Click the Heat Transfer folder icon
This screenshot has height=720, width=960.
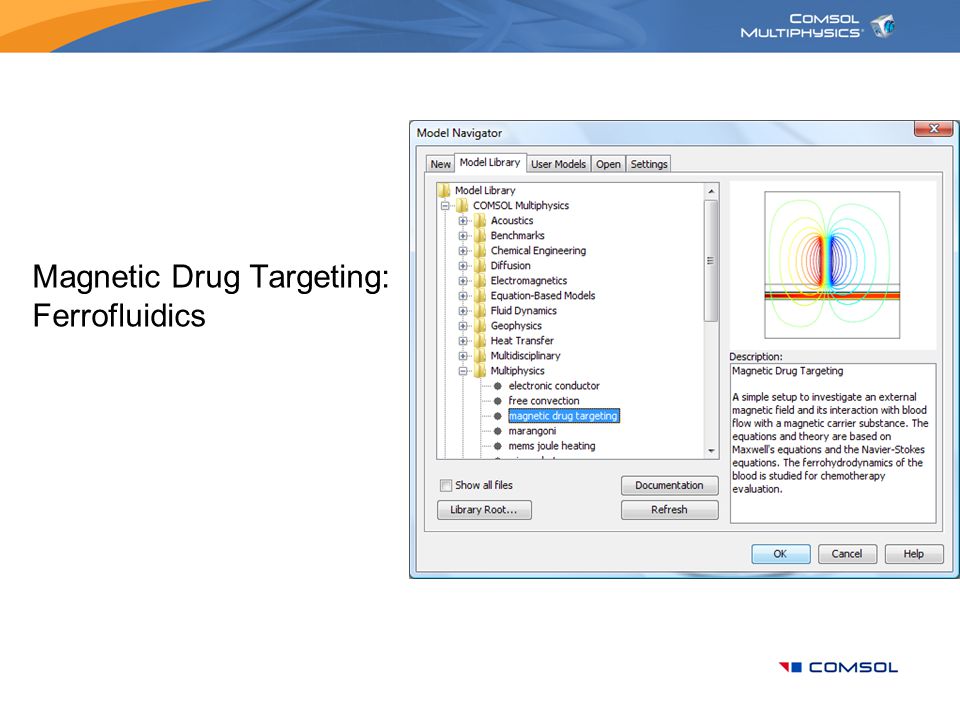coord(481,340)
